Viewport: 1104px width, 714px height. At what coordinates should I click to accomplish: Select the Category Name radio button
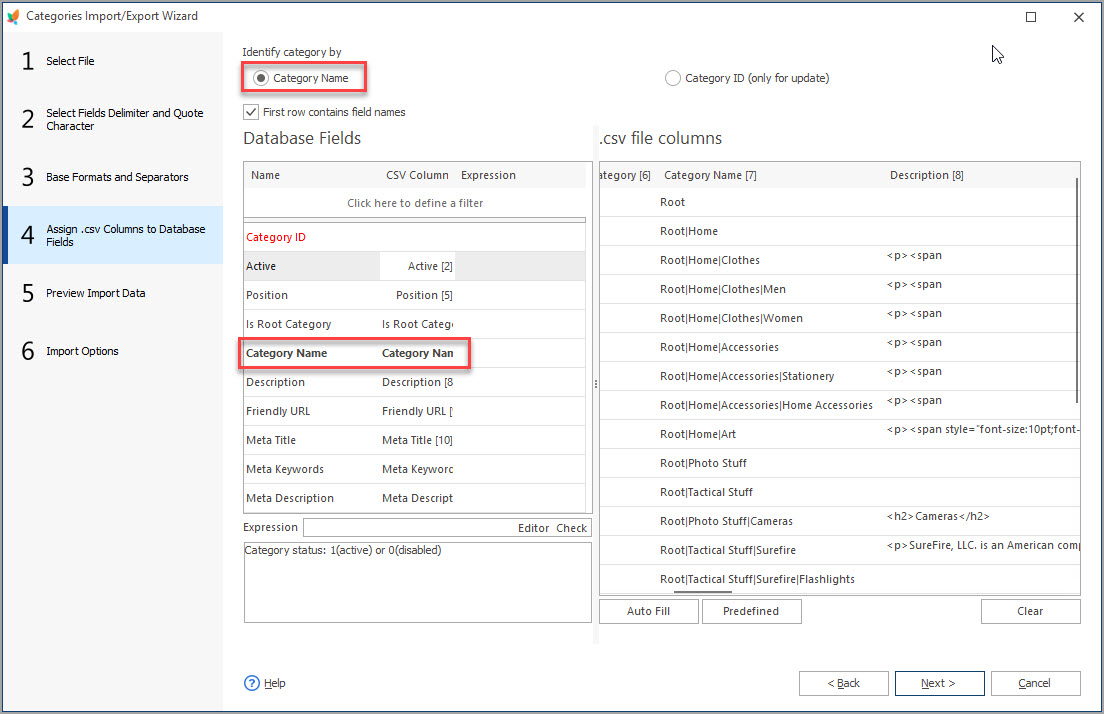pos(261,78)
